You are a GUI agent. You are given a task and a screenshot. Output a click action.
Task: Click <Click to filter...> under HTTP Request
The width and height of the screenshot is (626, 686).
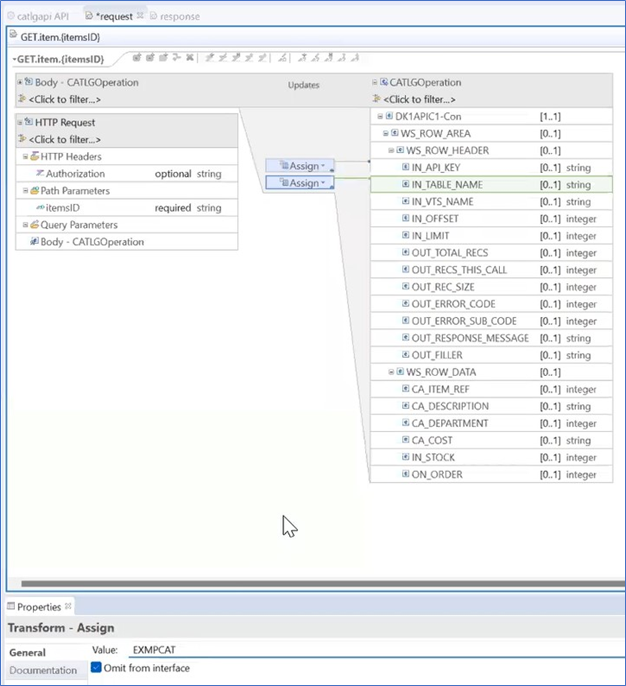coord(65,140)
